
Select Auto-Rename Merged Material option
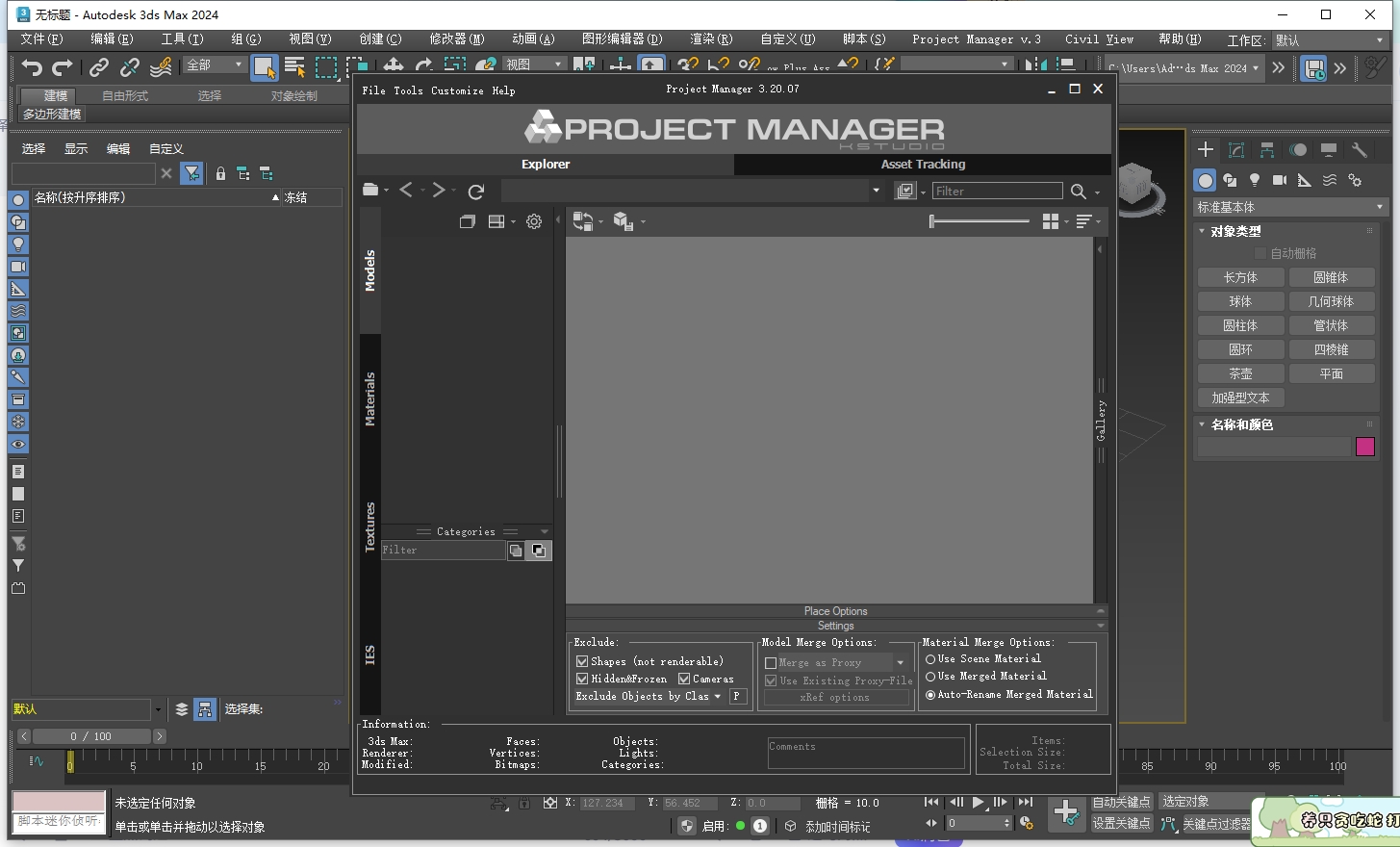pos(930,695)
